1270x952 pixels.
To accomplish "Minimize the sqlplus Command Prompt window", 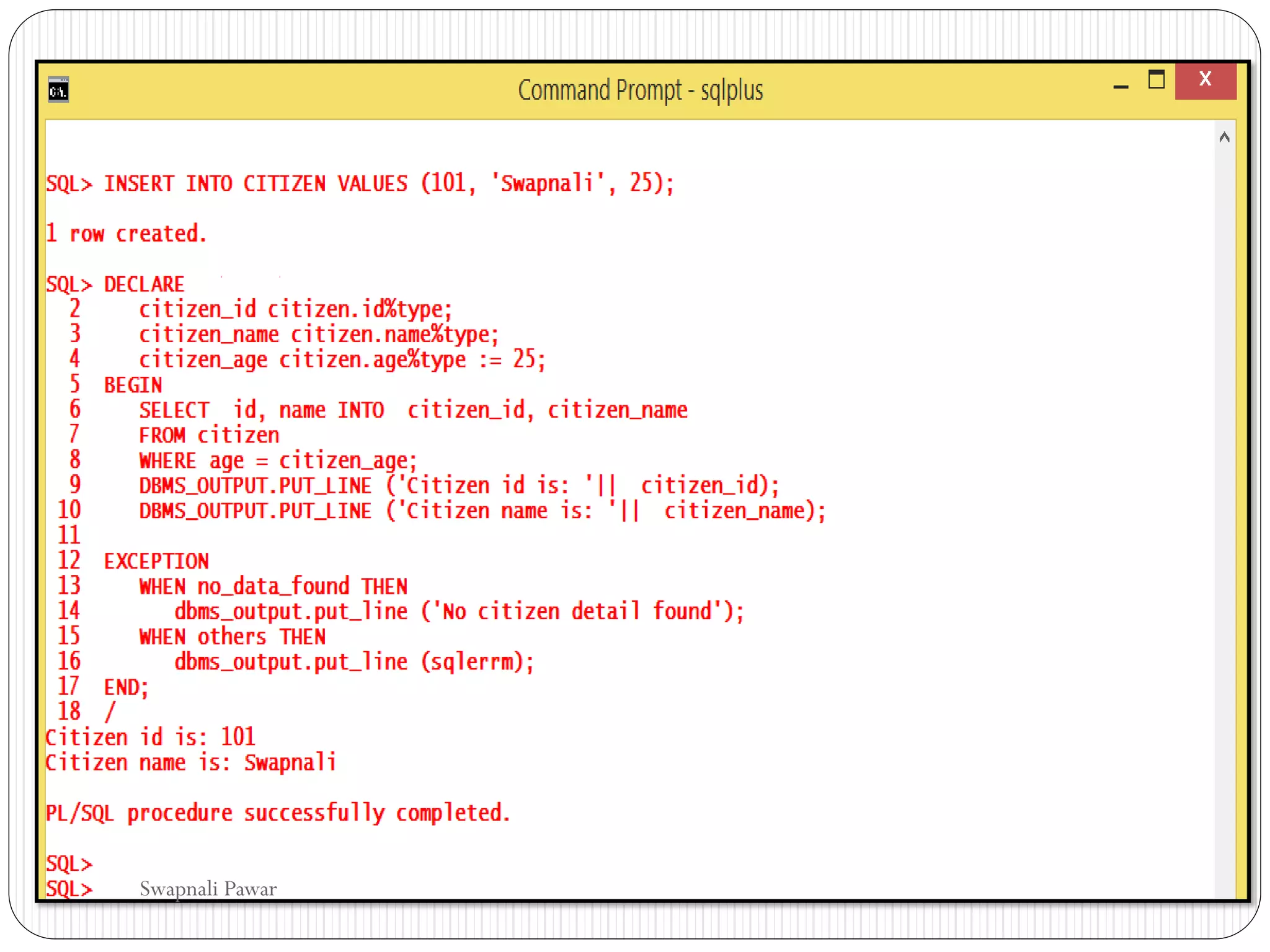I will point(1121,87).
